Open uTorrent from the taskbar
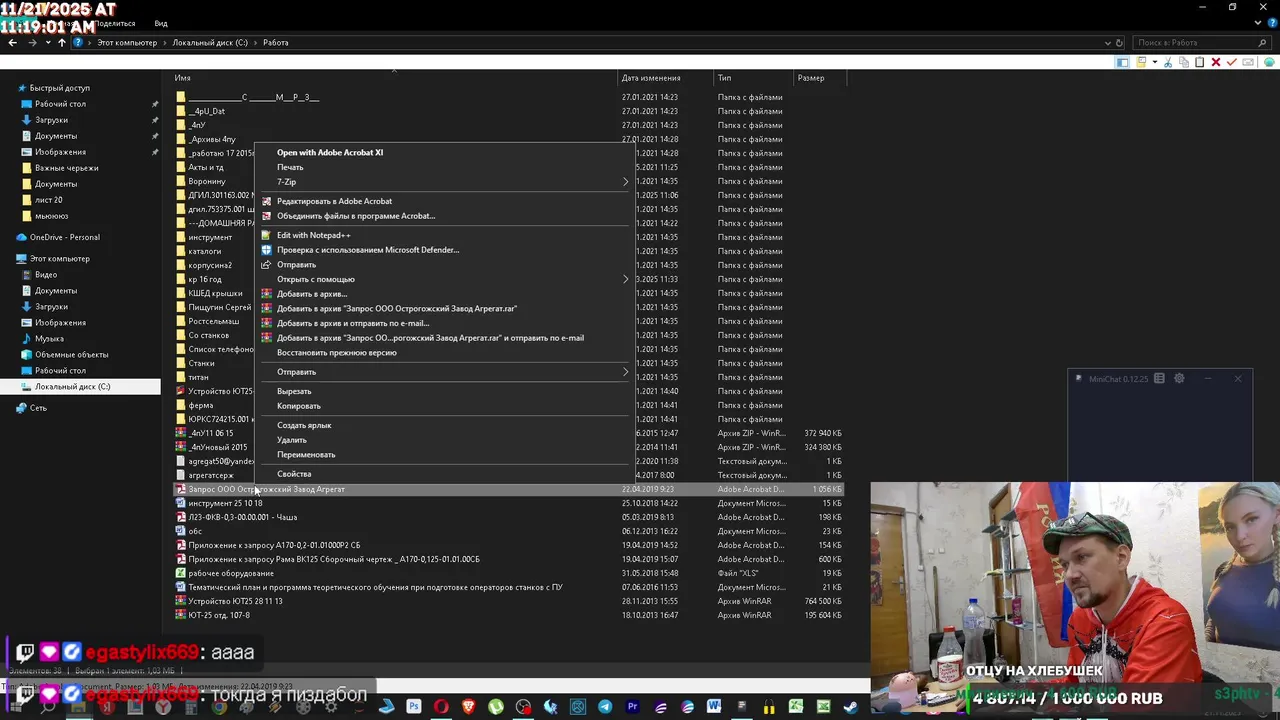Image resolution: width=1280 pixels, height=720 pixels. tap(496, 707)
